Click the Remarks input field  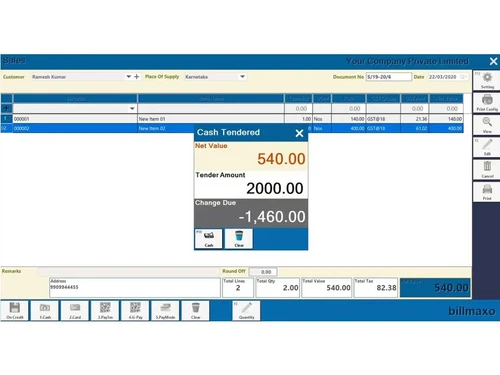pyautogui.click(x=128, y=272)
